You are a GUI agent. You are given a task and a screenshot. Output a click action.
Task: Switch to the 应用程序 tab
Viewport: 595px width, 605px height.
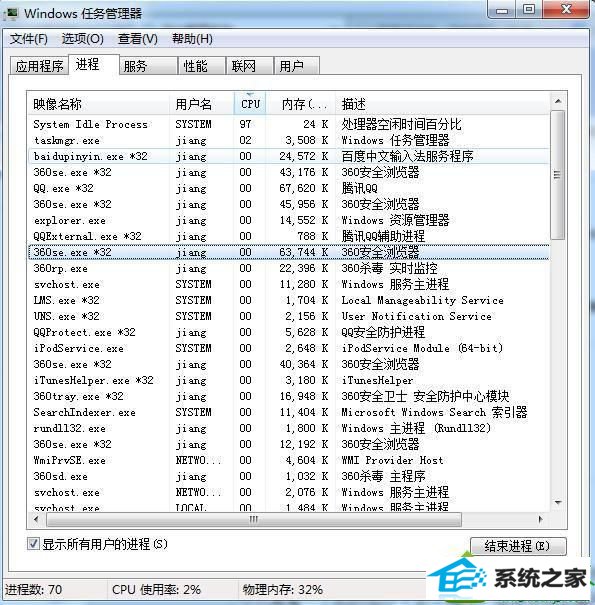pos(39,66)
